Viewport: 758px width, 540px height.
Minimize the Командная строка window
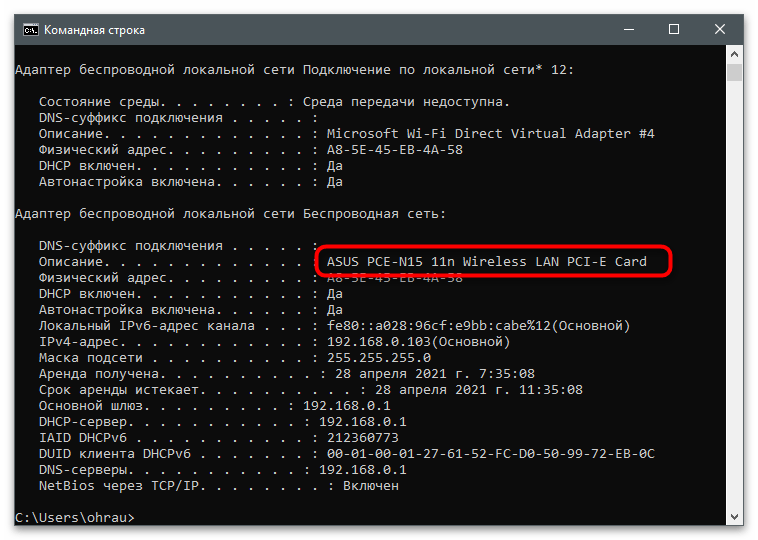(x=629, y=30)
